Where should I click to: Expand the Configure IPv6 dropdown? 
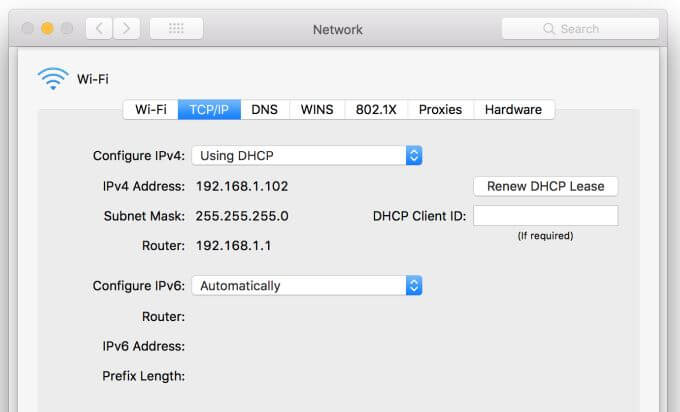point(413,285)
